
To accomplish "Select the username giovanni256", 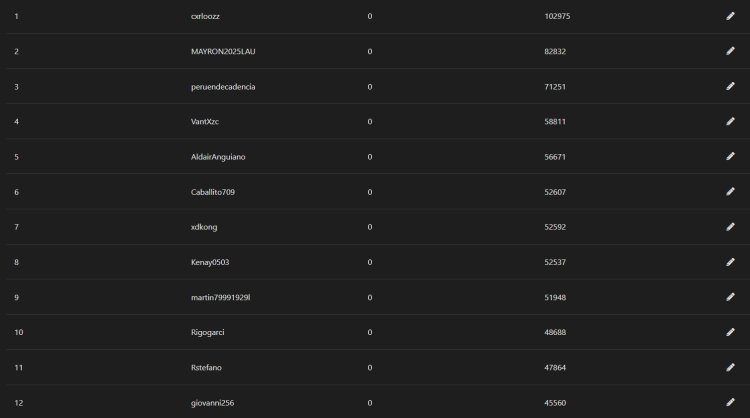I will tap(212, 403).
